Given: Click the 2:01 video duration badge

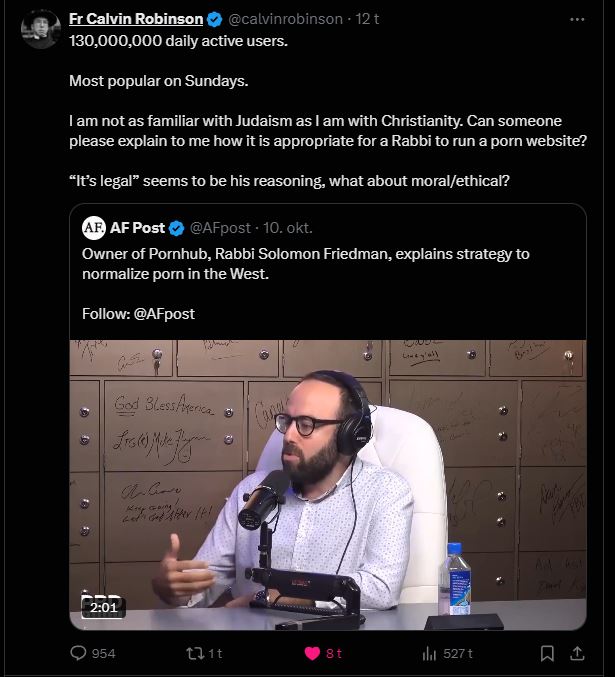Looking at the screenshot, I should click(x=103, y=607).
